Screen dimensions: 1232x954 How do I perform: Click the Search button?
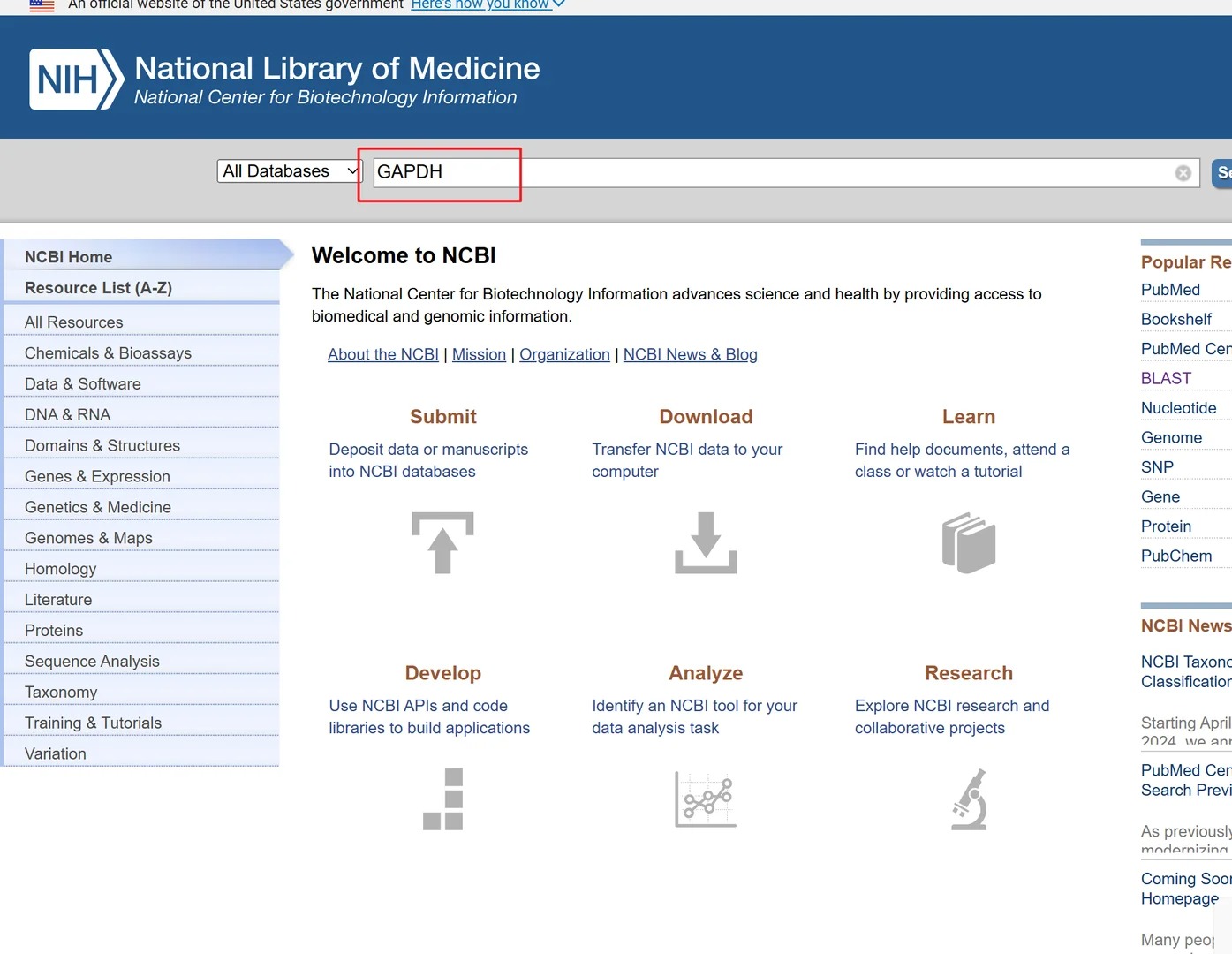(1222, 173)
